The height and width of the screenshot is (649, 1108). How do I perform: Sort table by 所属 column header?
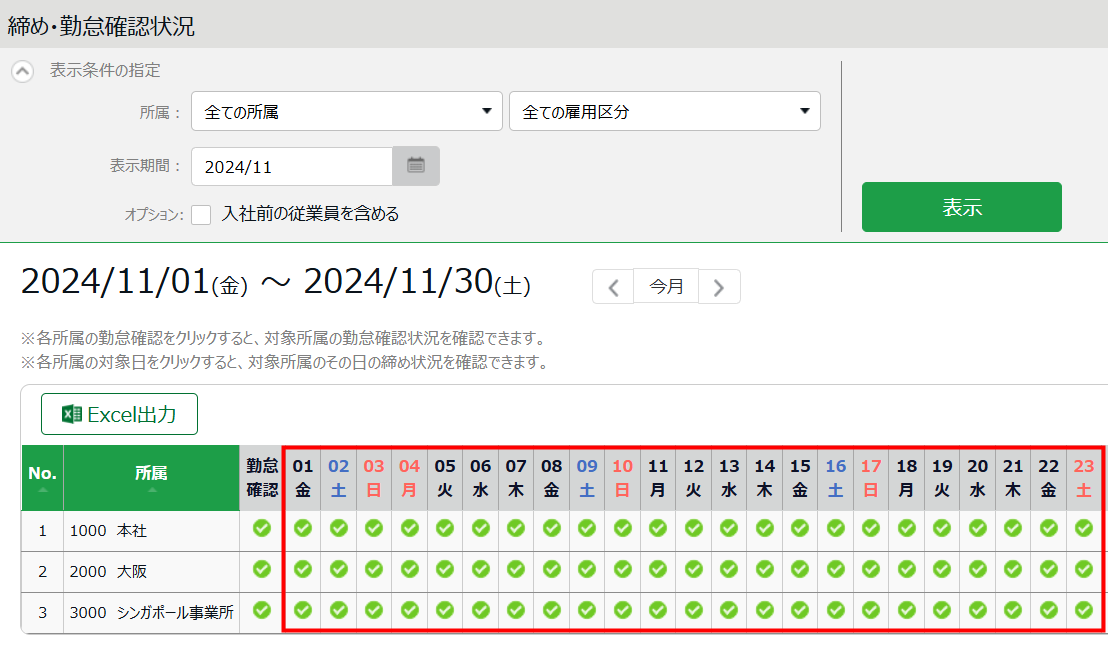coord(151,478)
